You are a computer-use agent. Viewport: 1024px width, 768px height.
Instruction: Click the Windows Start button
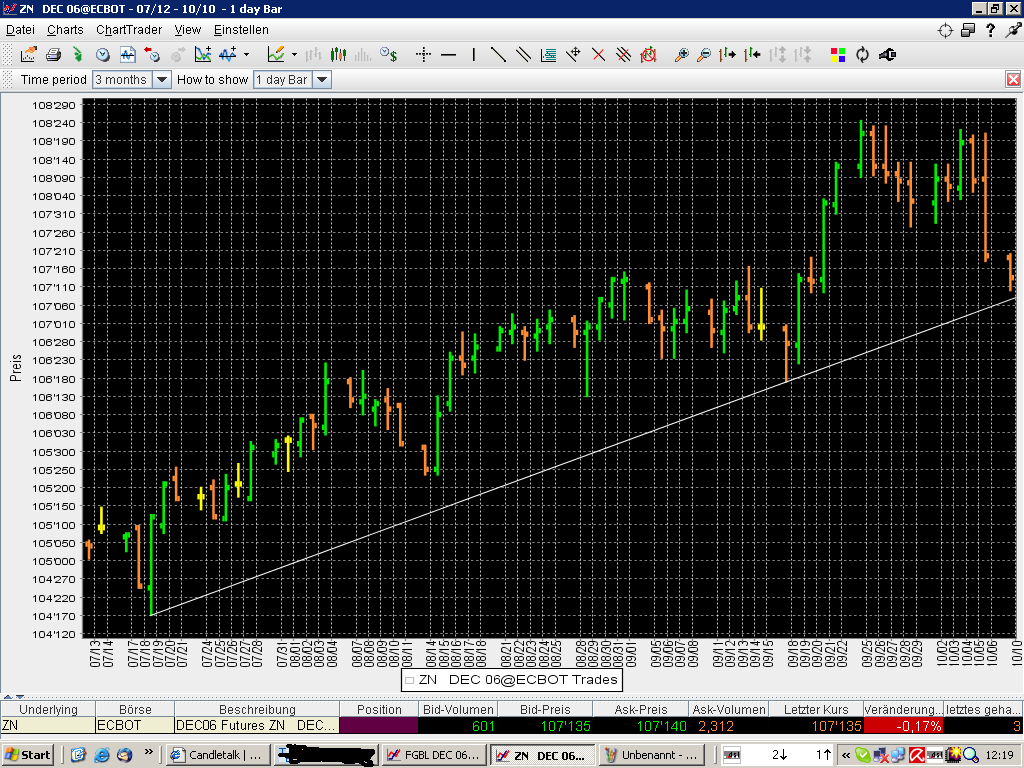click(28, 754)
